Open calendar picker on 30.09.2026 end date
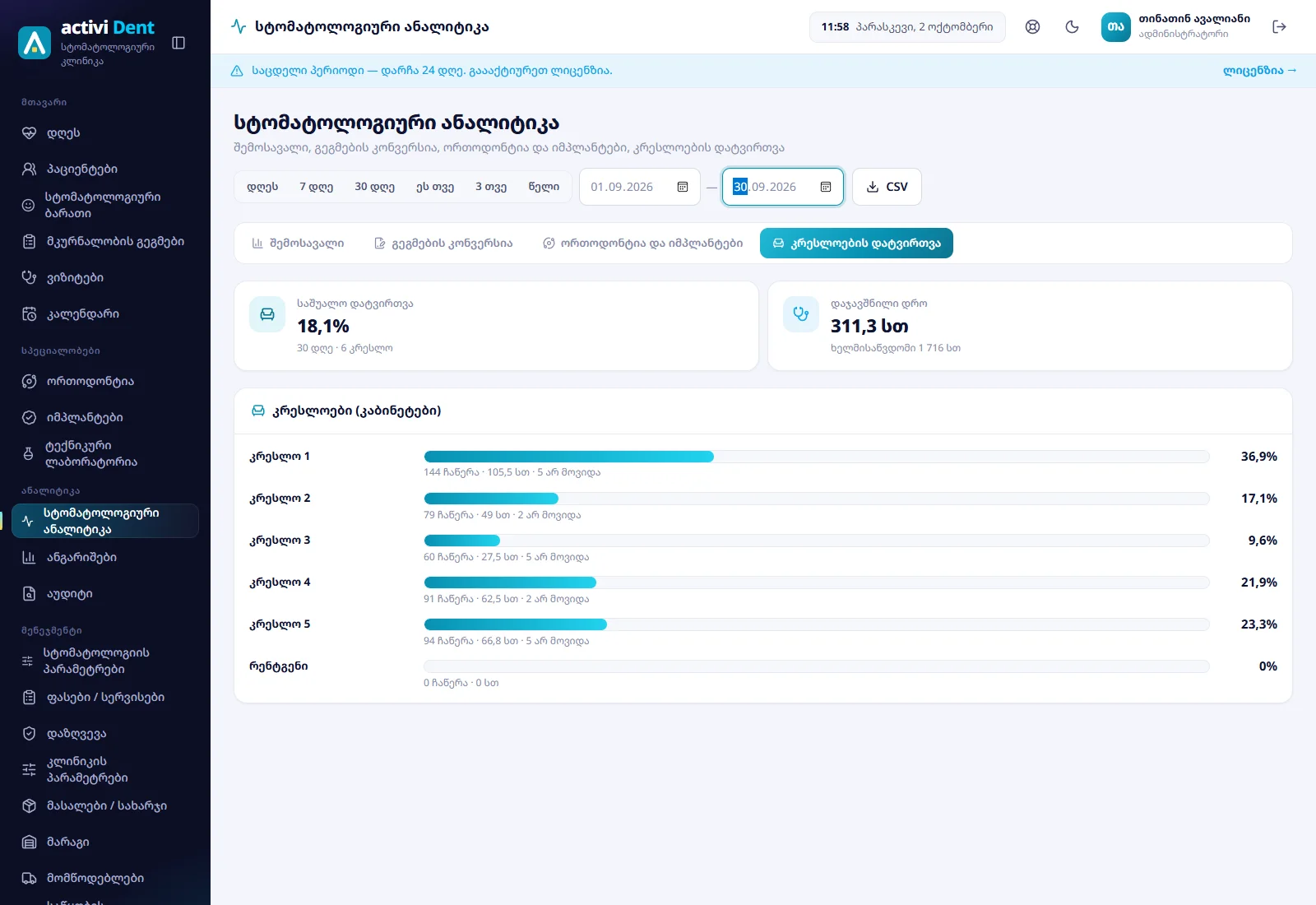1316x905 pixels. [x=826, y=187]
